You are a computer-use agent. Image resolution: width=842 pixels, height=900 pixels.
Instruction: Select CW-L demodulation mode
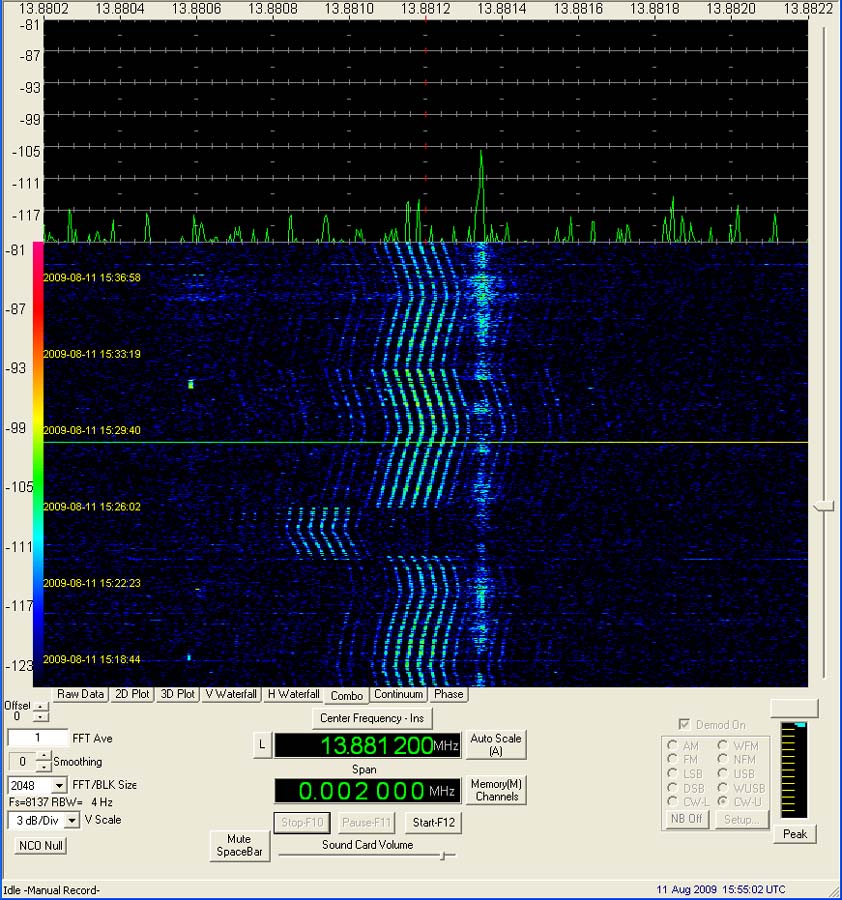(672, 801)
